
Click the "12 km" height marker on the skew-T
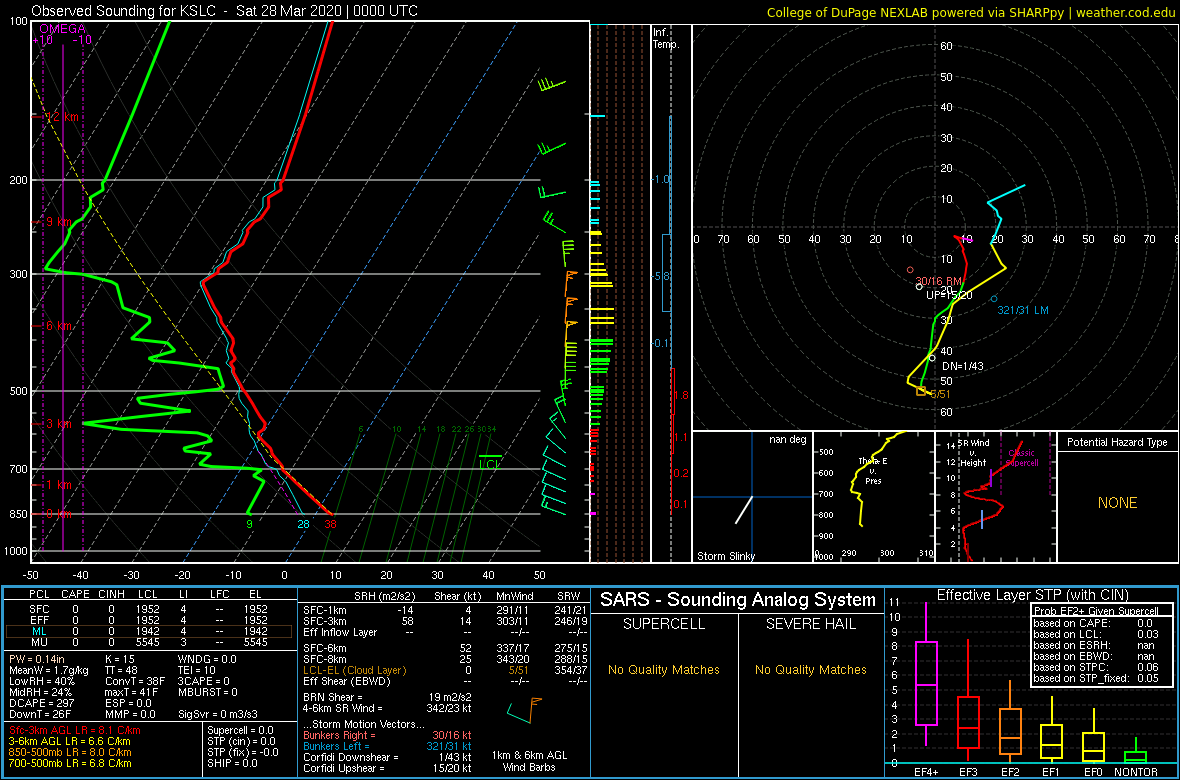tap(62, 117)
